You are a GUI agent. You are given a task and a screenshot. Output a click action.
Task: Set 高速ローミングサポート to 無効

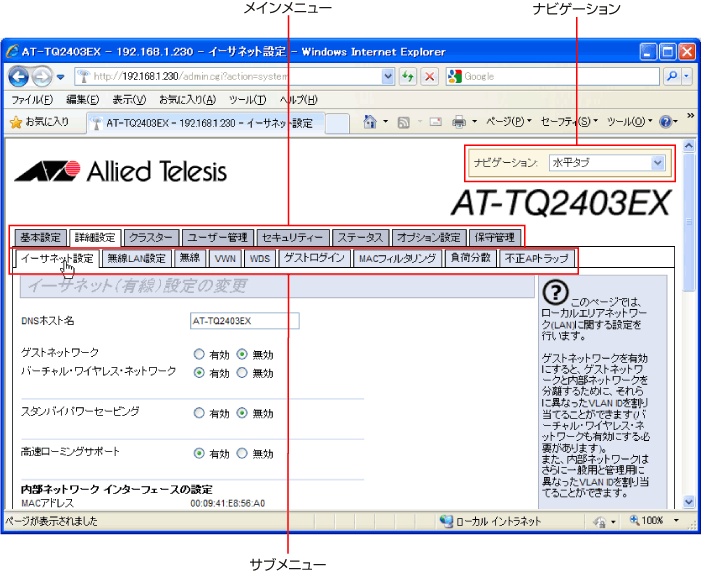[242, 453]
